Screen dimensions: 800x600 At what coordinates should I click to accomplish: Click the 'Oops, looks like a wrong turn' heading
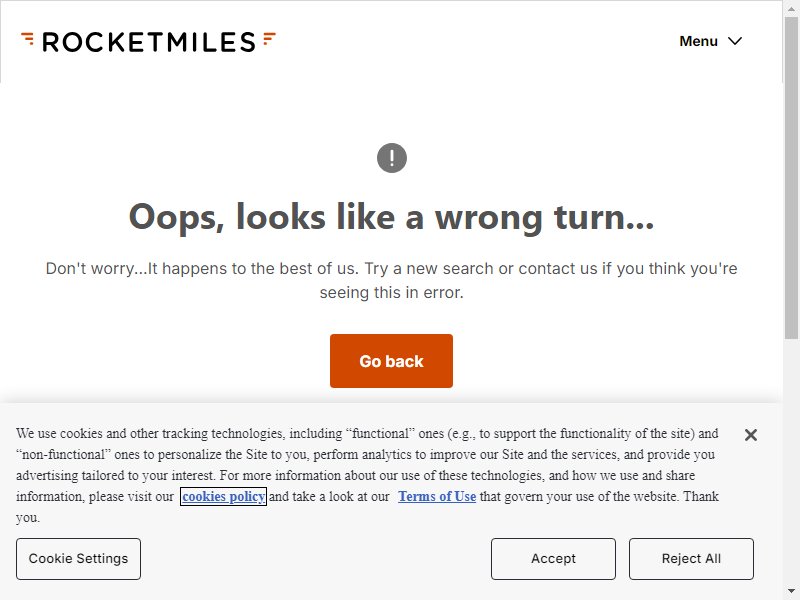pos(391,217)
